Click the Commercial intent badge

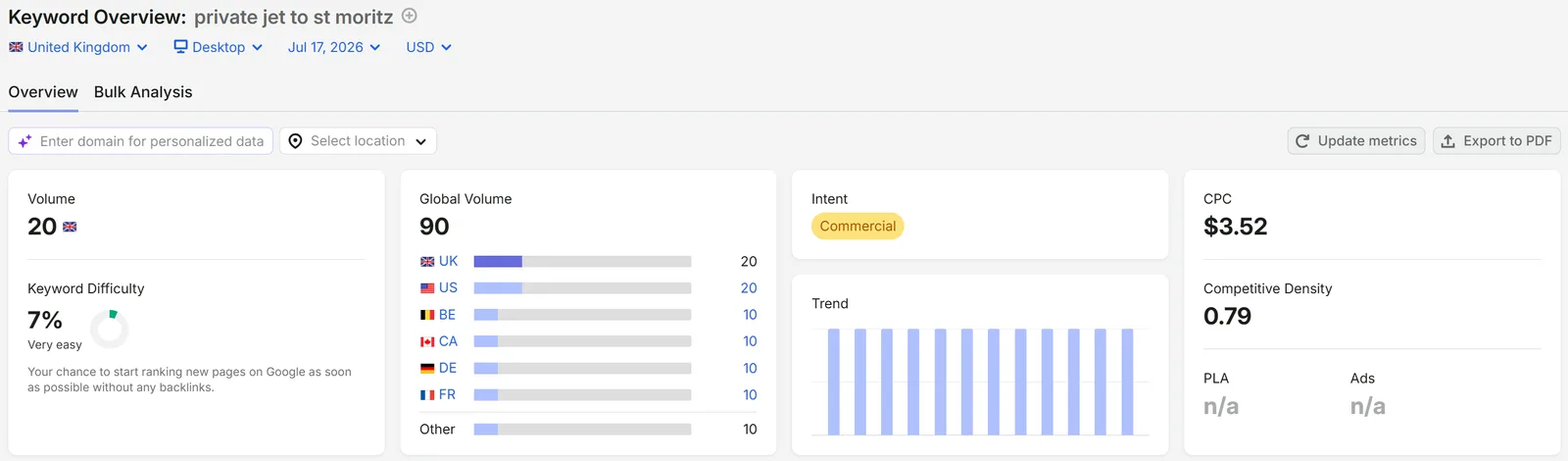tap(857, 227)
